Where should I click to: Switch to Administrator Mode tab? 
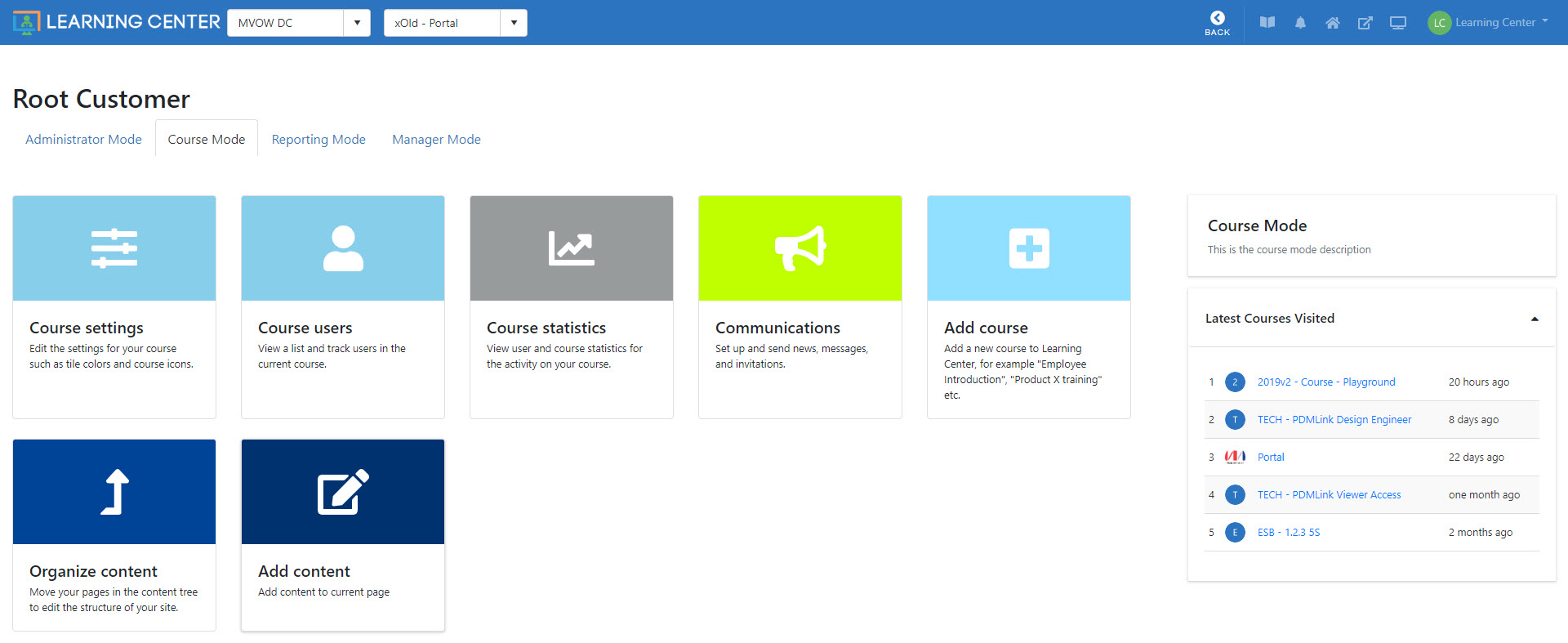pyautogui.click(x=83, y=139)
